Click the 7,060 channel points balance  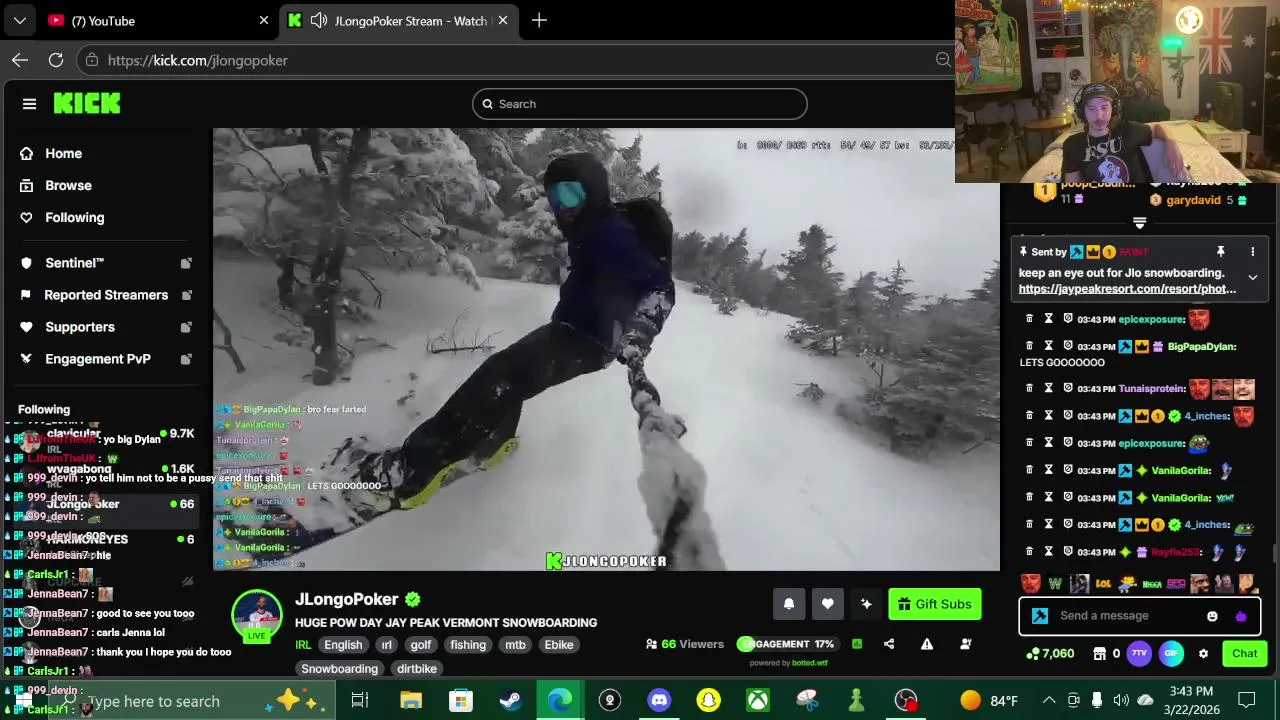(1050, 653)
